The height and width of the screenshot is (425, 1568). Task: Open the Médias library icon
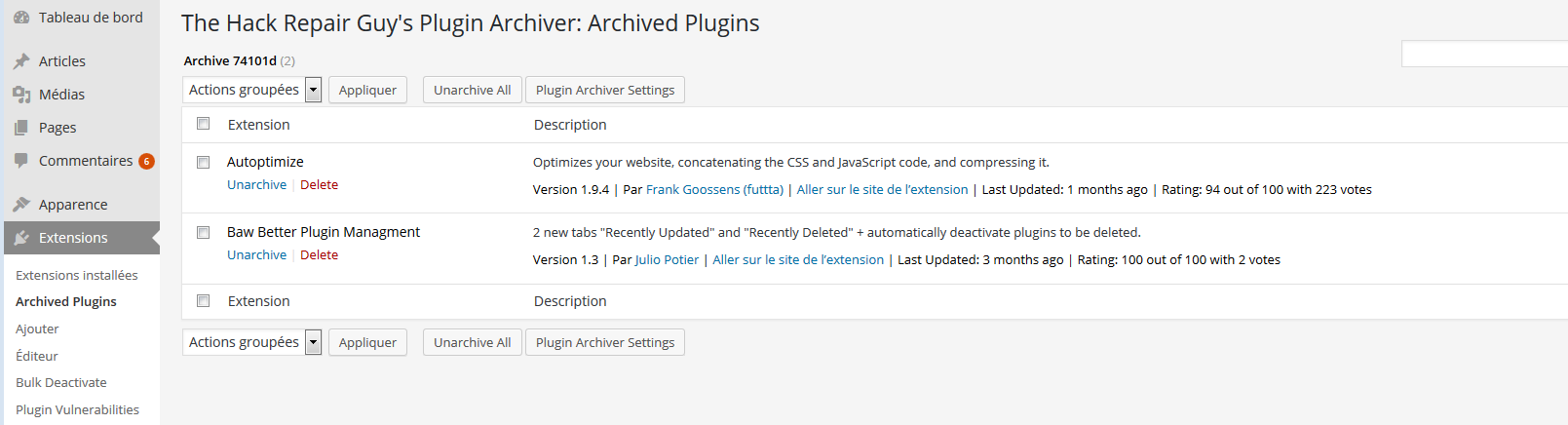pos(21,95)
